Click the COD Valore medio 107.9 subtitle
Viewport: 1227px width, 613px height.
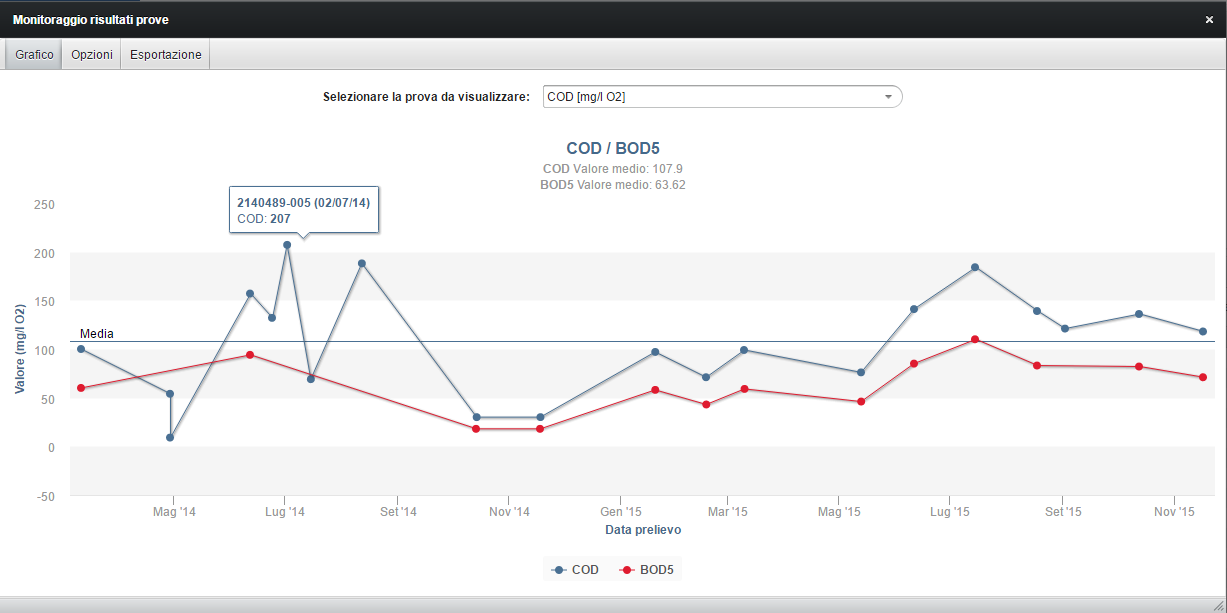click(x=613, y=169)
